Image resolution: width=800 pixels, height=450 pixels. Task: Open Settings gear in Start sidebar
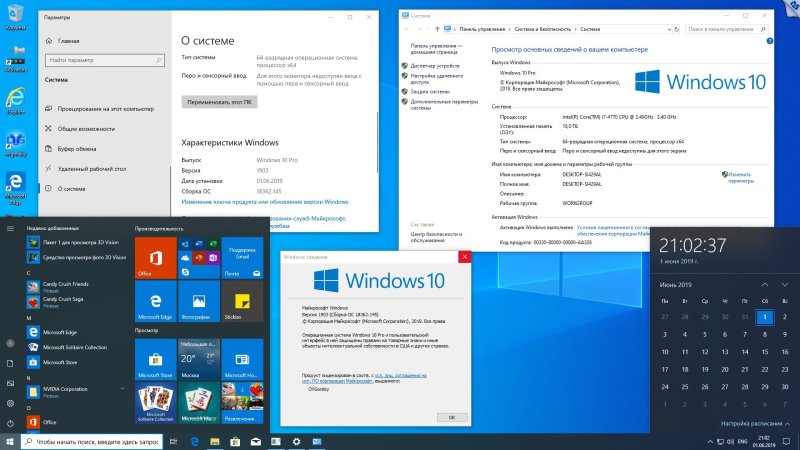tap(10, 403)
